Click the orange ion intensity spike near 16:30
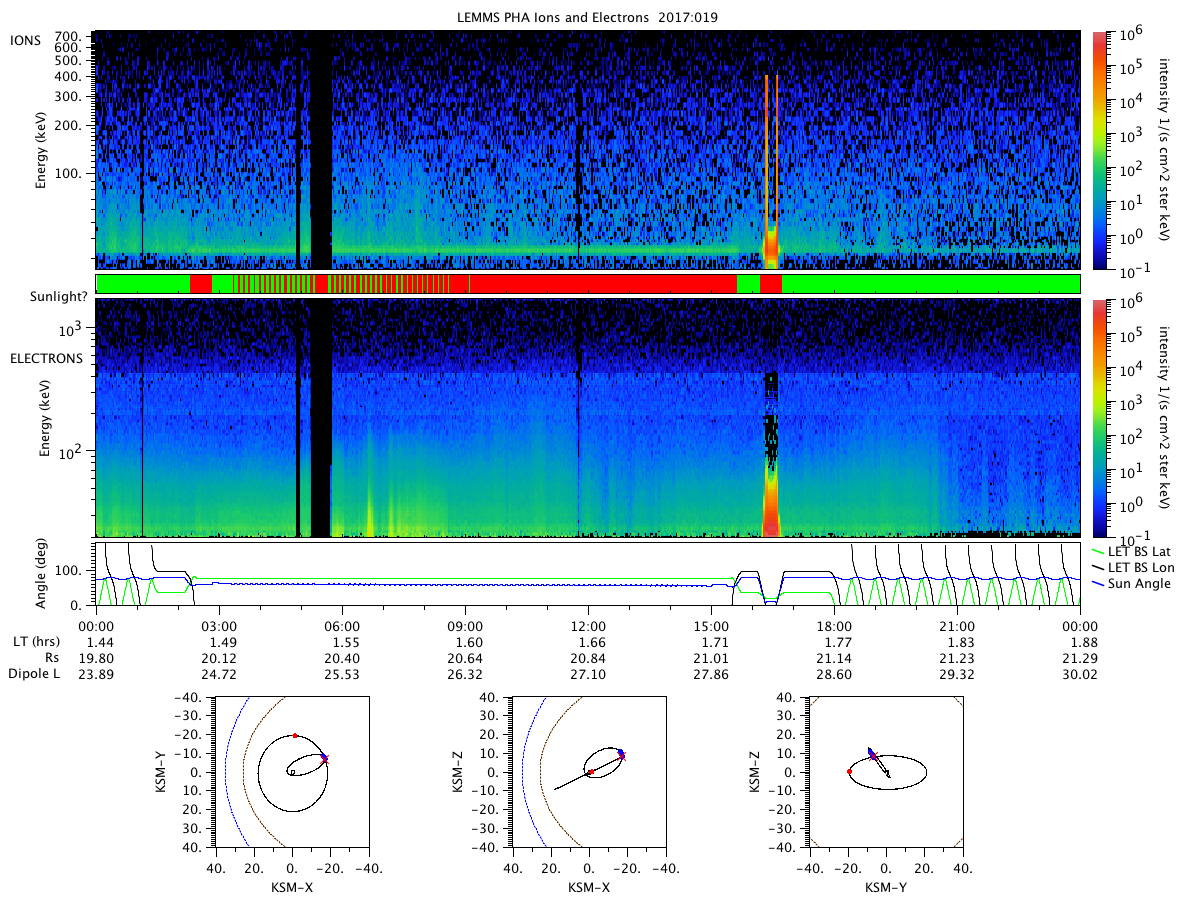This screenshot has width=1200, height=900. point(771,171)
